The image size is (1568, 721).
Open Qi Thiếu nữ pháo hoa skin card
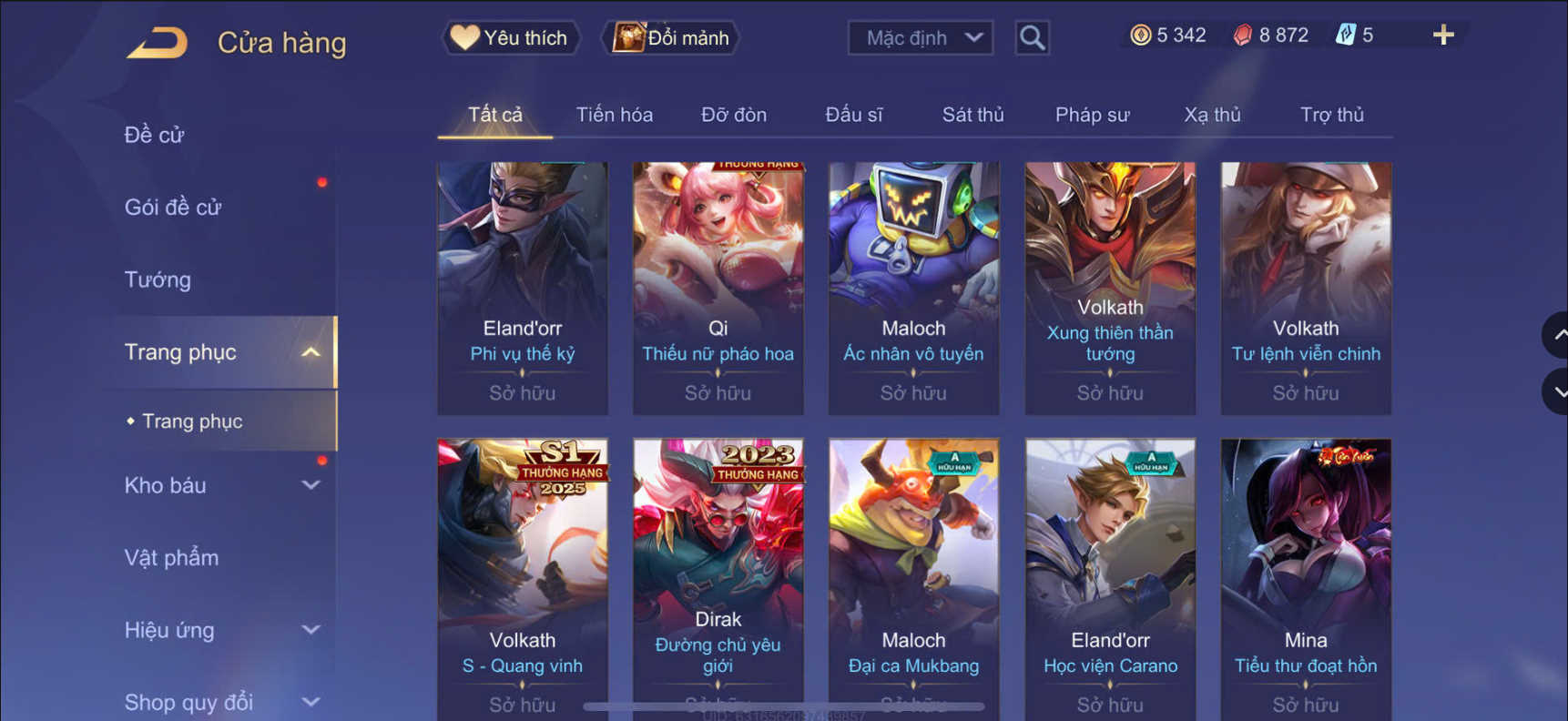(718, 289)
